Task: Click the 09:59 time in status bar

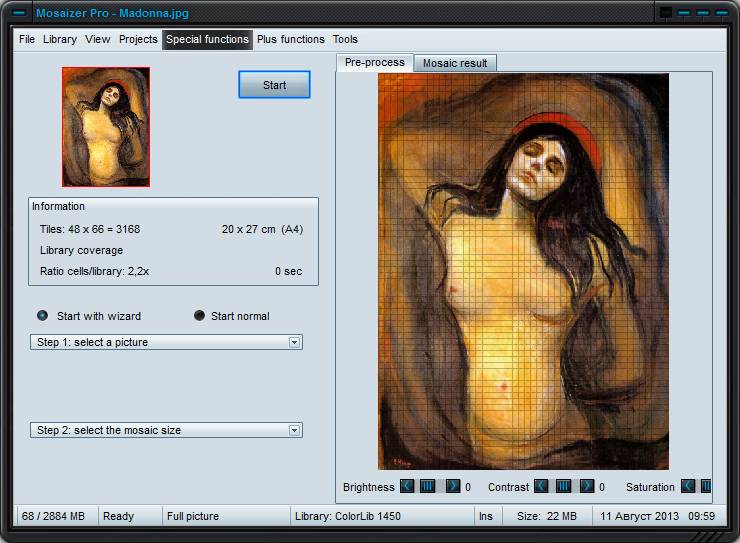Action: click(x=701, y=516)
